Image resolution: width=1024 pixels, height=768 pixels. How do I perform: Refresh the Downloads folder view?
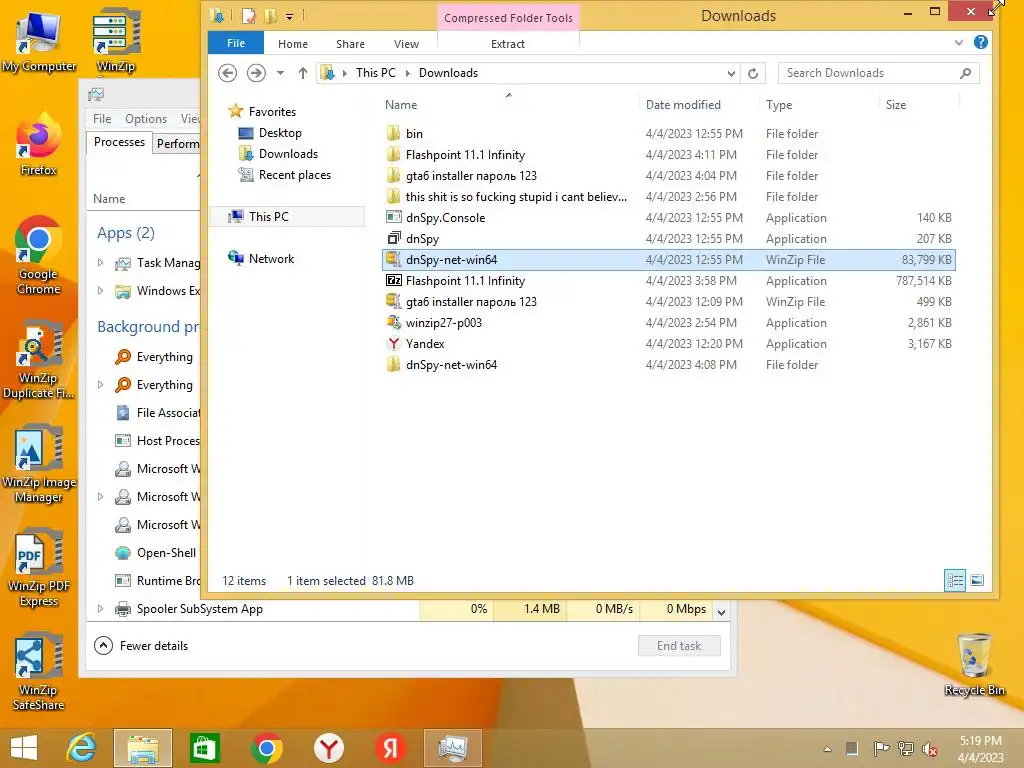pyautogui.click(x=753, y=73)
